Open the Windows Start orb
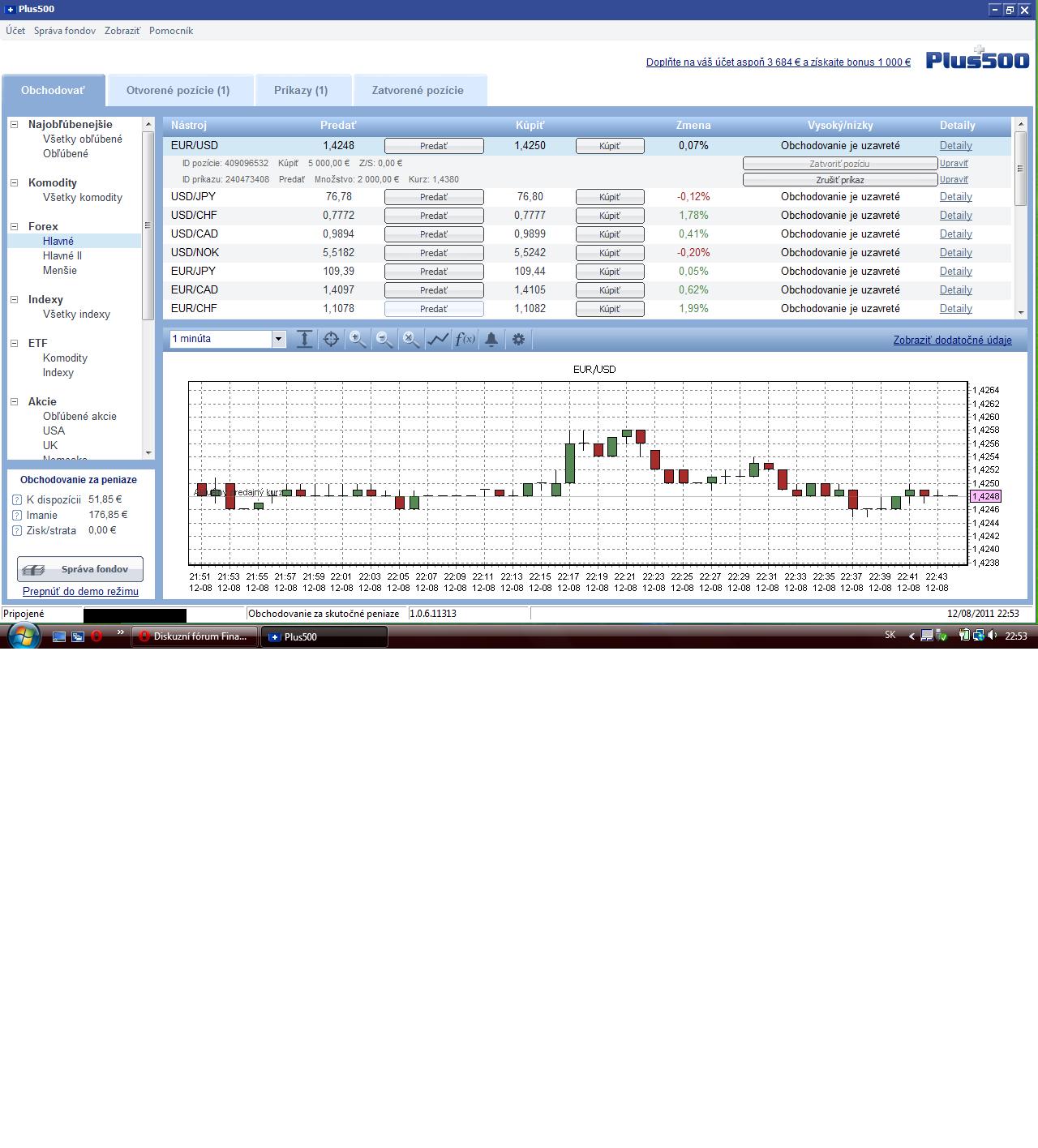This screenshot has width=1038, height=1148. pyautogui.click(x=23, y=636)
